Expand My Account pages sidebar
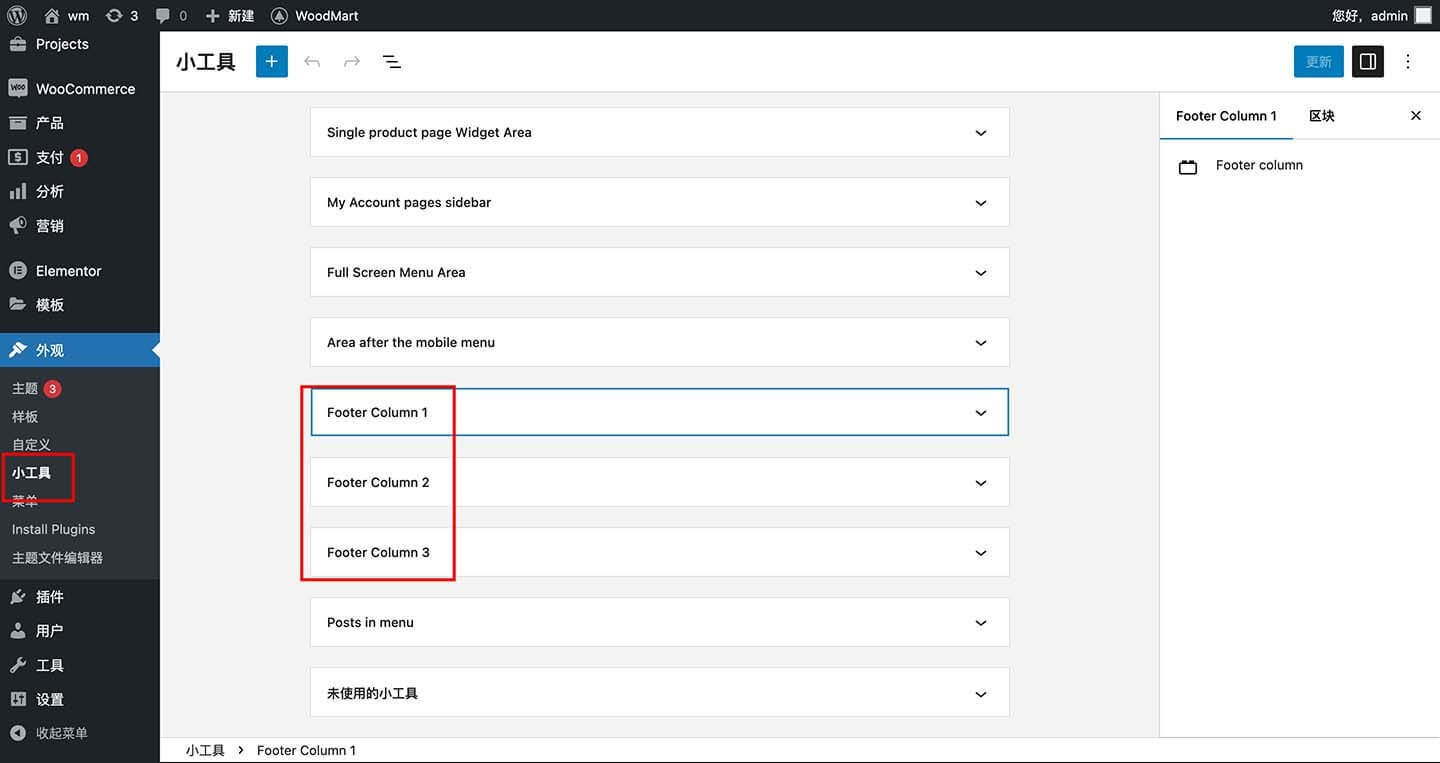This screenshot has width=1440, height=763. 660,202
